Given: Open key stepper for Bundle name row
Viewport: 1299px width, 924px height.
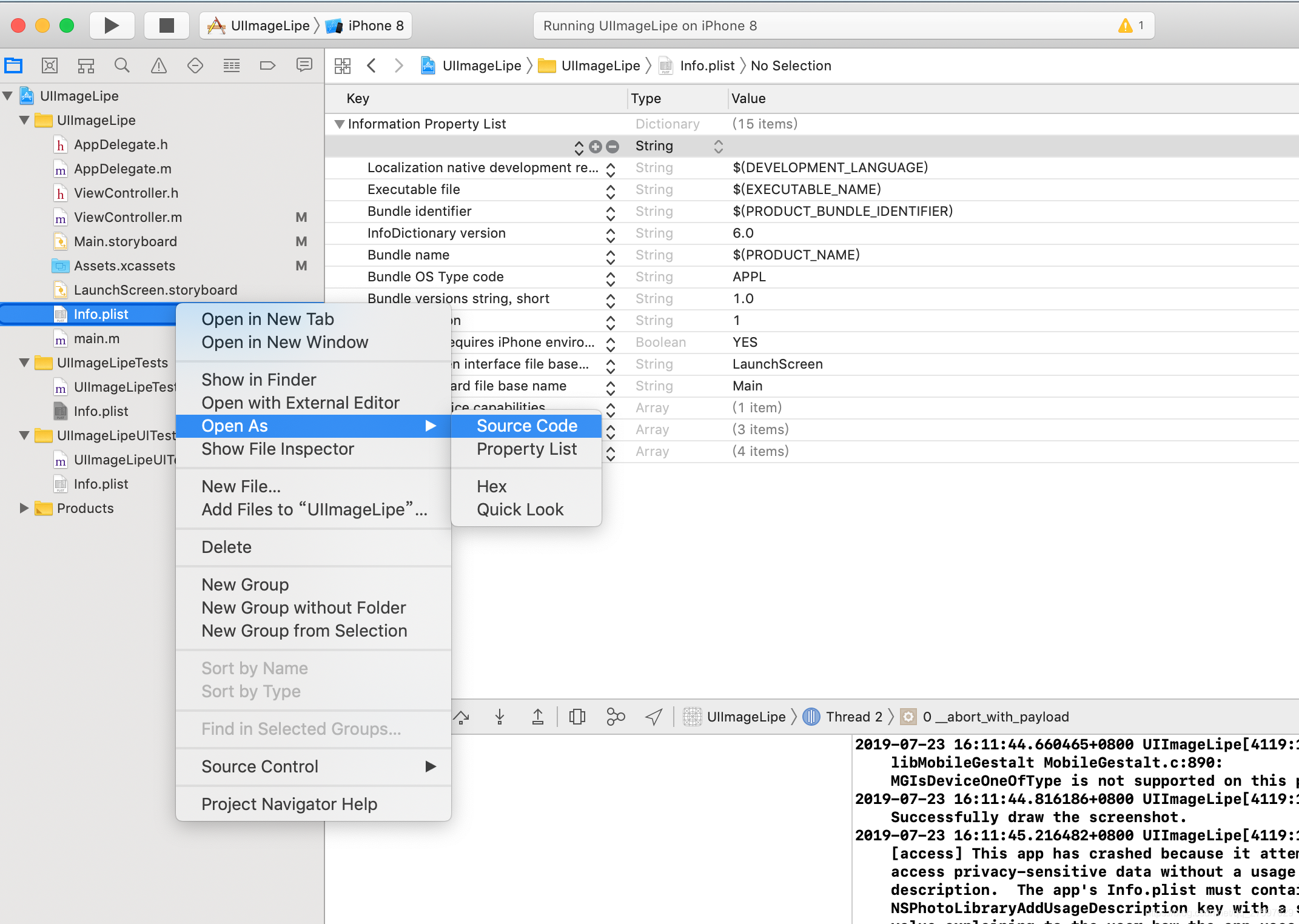Looking at the screenshot, I should point(611,256).
